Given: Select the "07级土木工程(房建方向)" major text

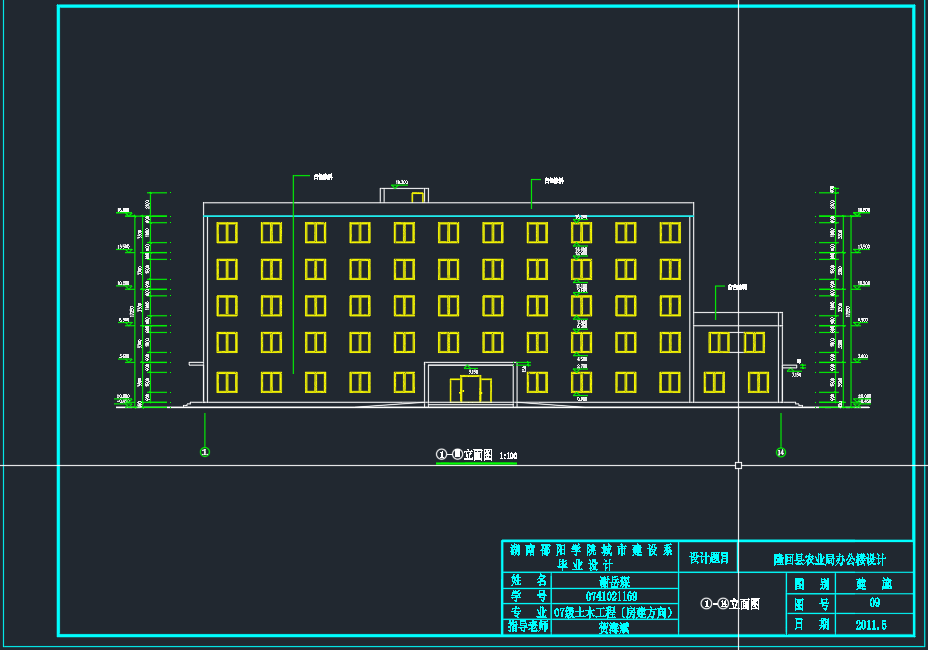Looking at the screenshot, I should [x=614, y=612].
